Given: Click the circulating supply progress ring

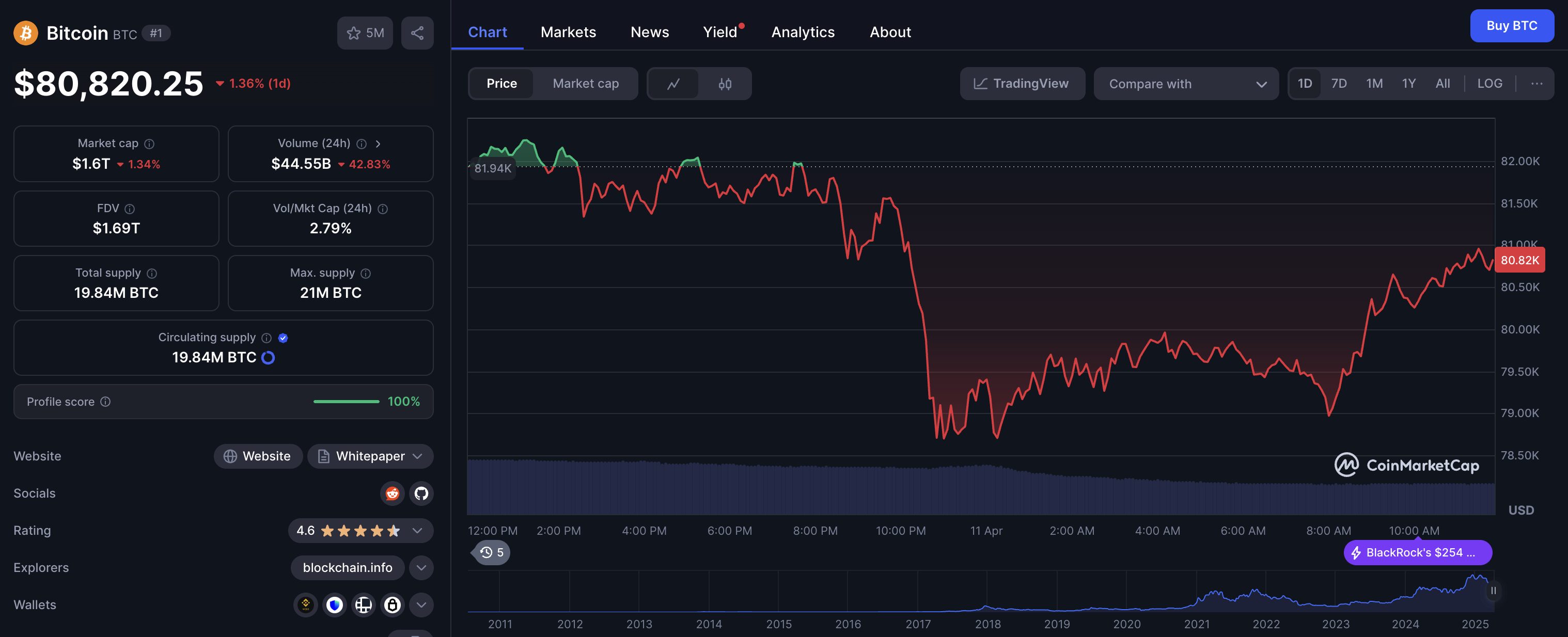Looking at the screenshot, I should coord(268,358).
